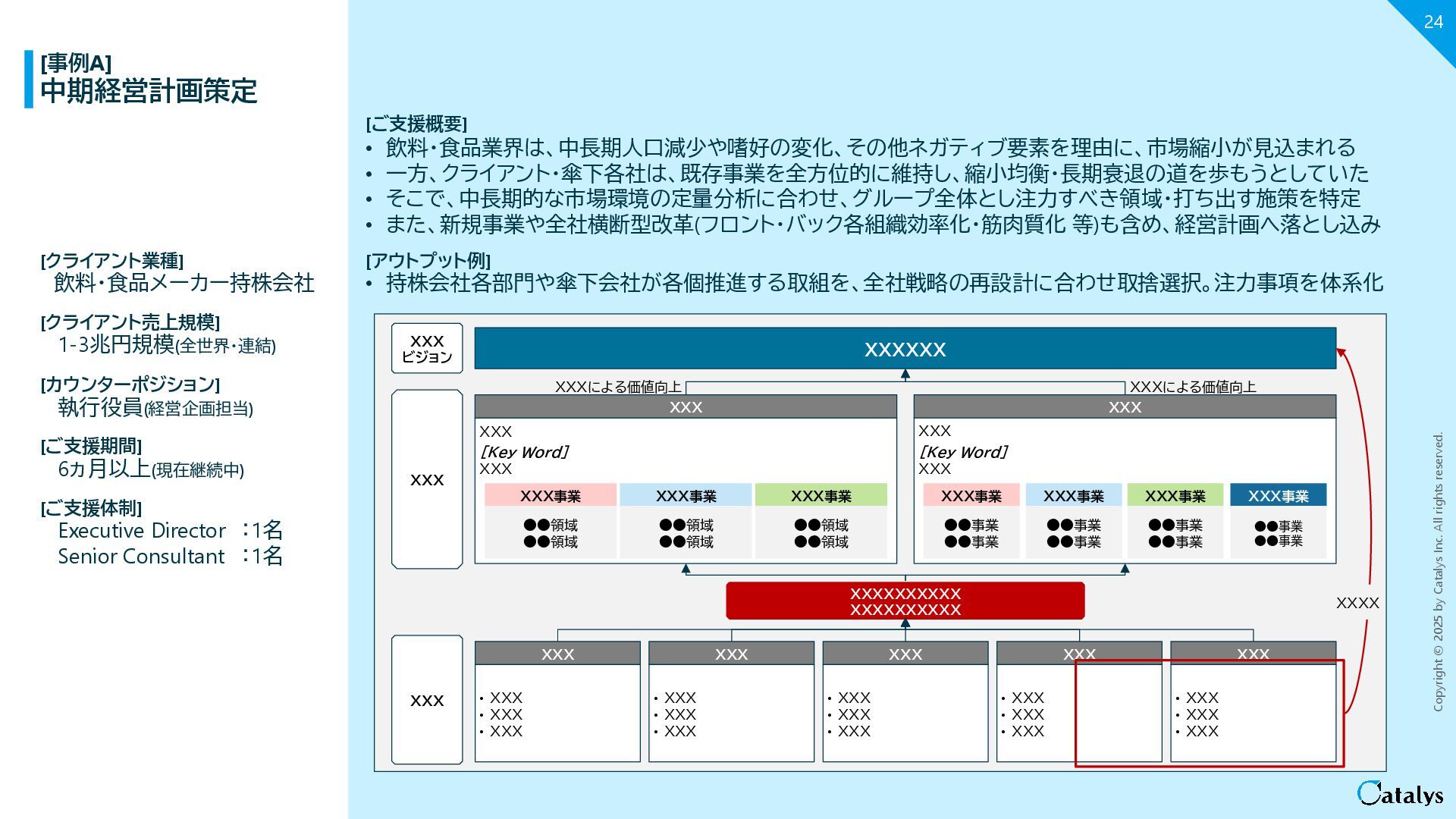The height and width of the screenshot is (819, 1456).
Task: Click the copyright vertical text
Action: [1438, 572]
